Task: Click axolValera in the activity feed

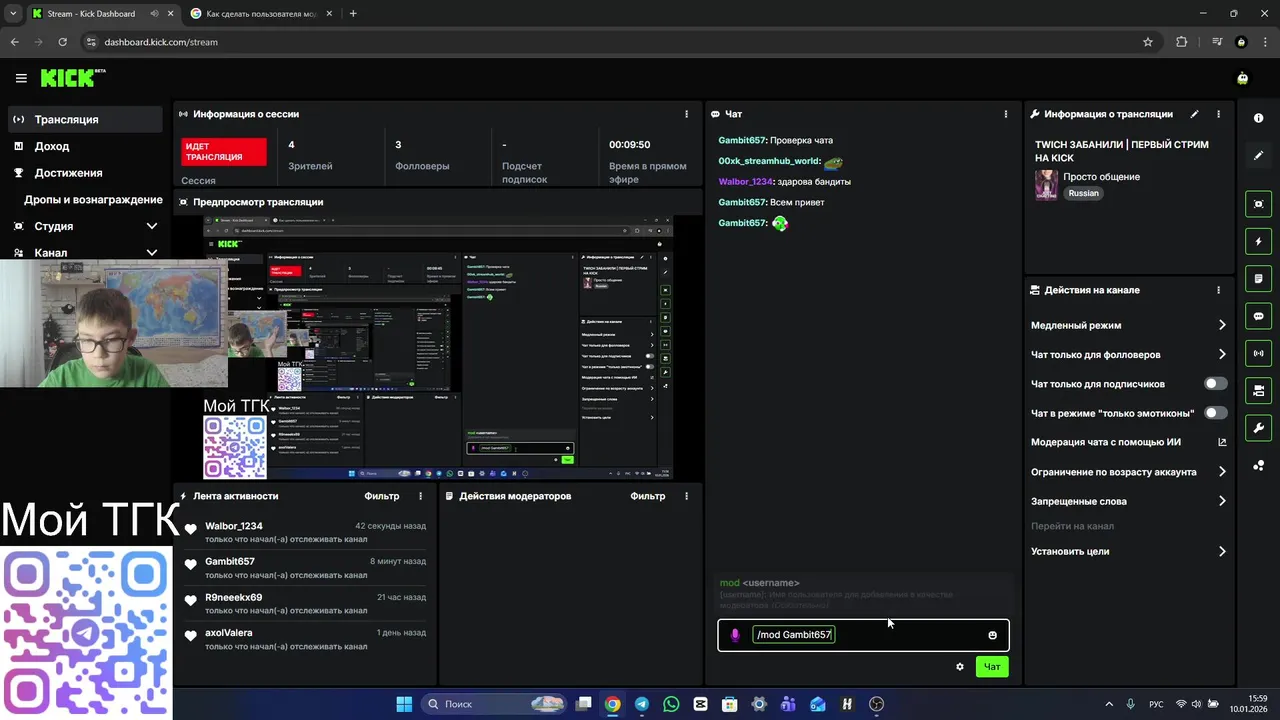Action: pos(229,633)
